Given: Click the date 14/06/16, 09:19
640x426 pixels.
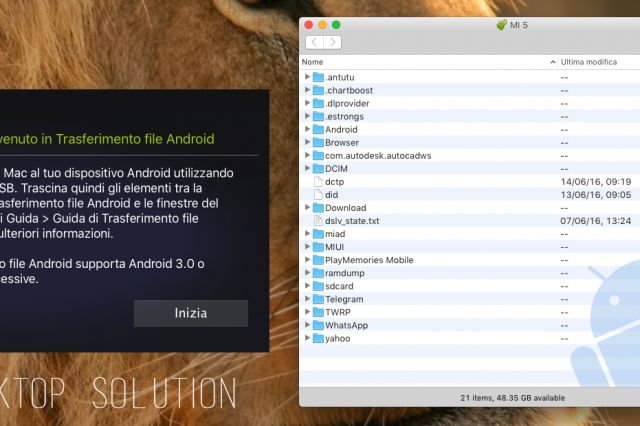Looking at the screenshot, I should tap(596, 182).
